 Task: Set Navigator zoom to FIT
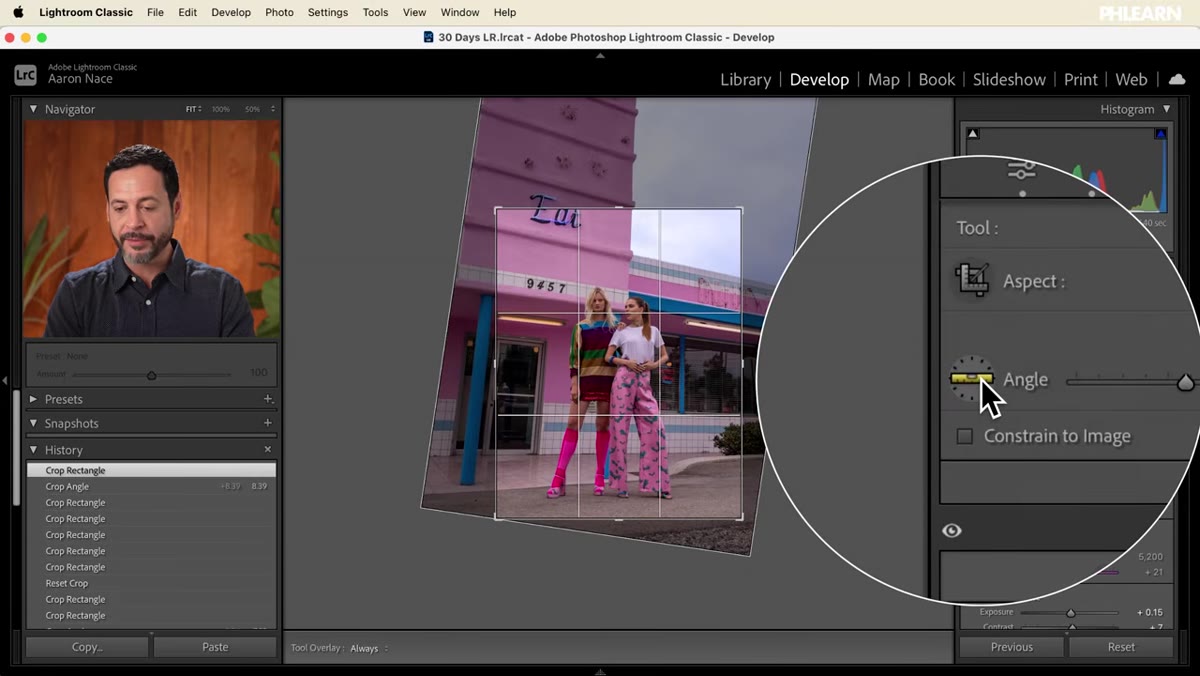[192, 109]
